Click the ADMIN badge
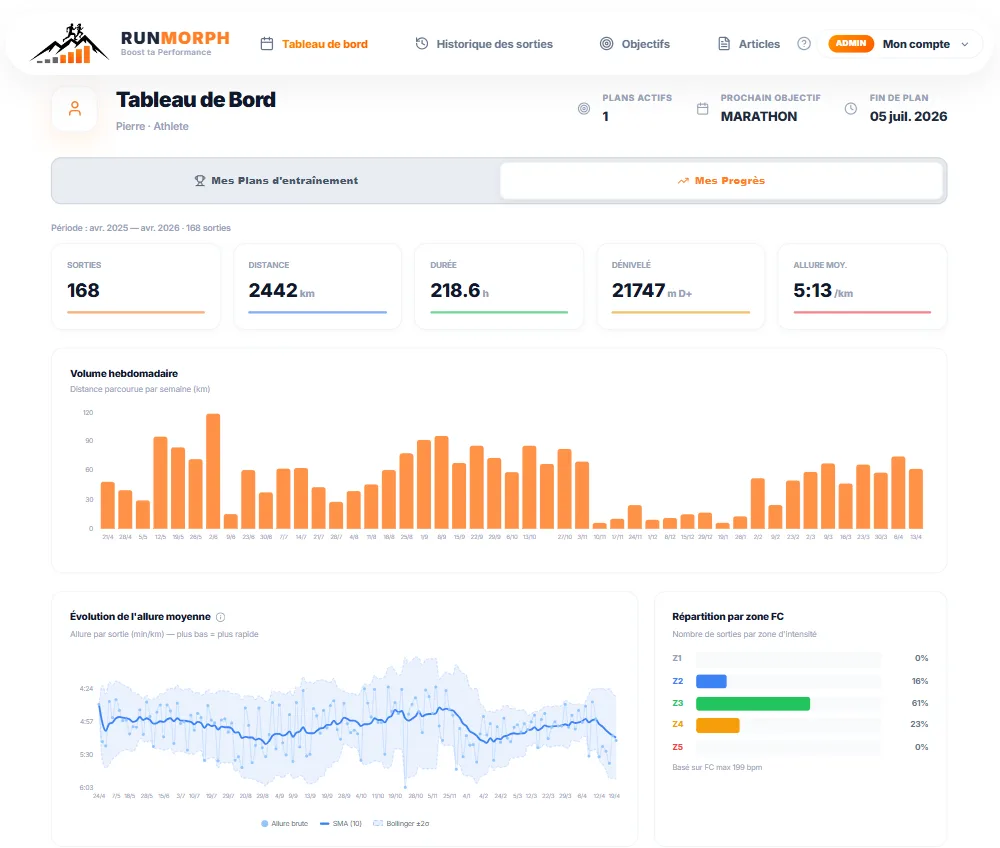1000x848 pixels. point(851,44)
